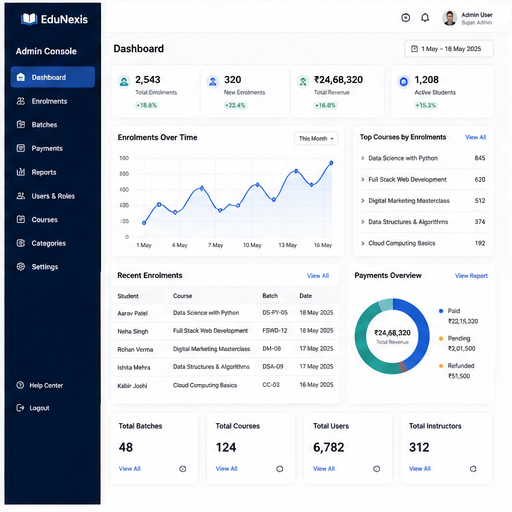Viewport: 512px width, 512px height.
Task: Open the This Month dropdown
Action: pos(316,138)
